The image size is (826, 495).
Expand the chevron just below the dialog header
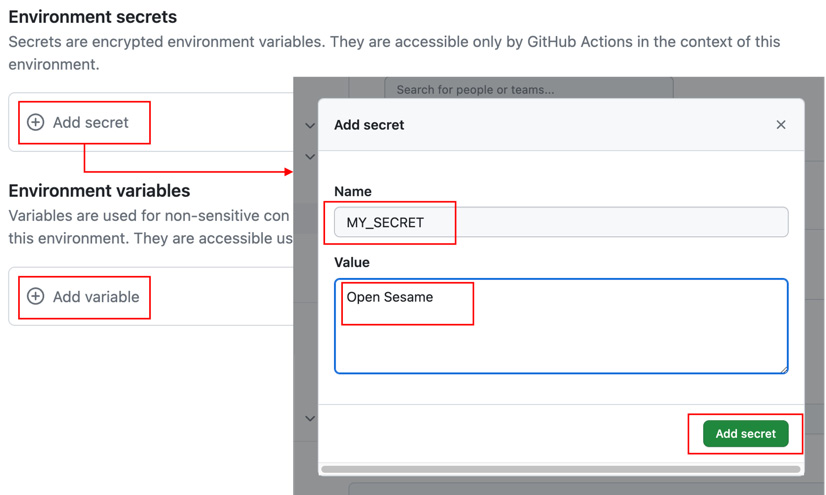coord(310,156)
